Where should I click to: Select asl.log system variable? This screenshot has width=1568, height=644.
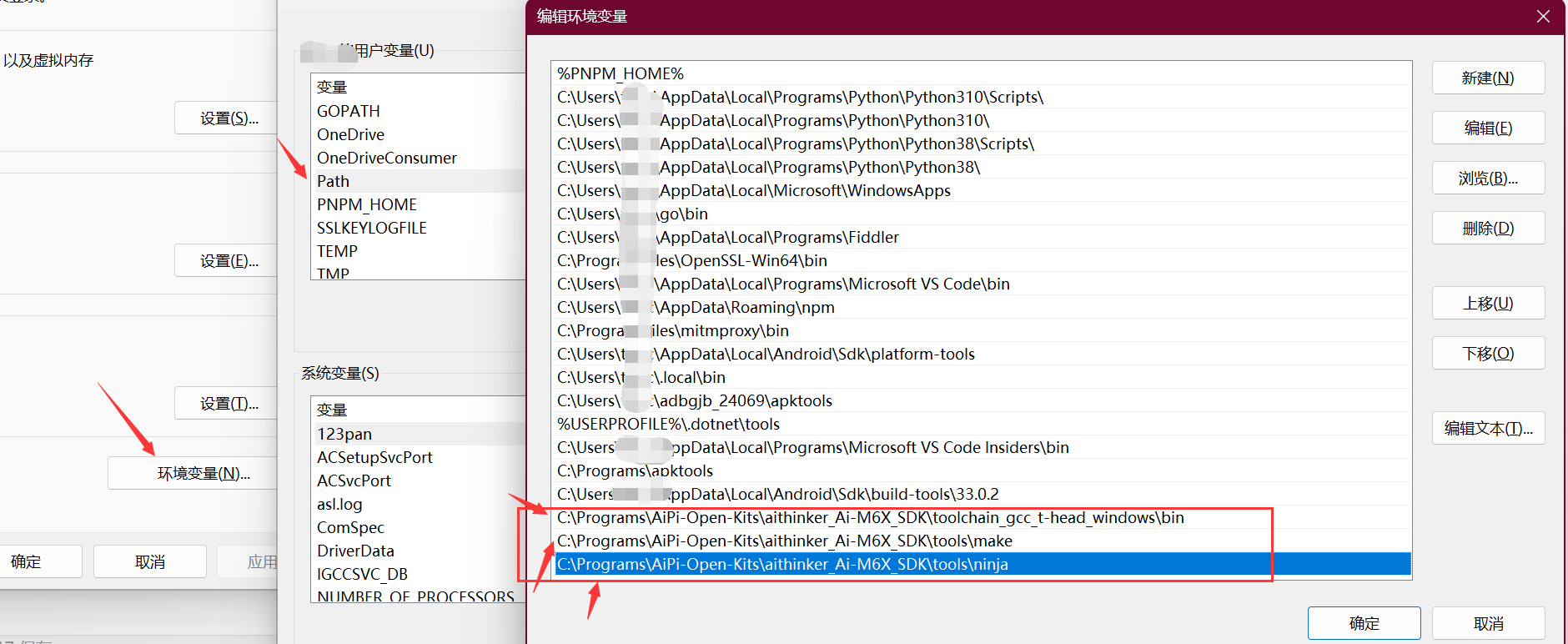click(419, 504)
